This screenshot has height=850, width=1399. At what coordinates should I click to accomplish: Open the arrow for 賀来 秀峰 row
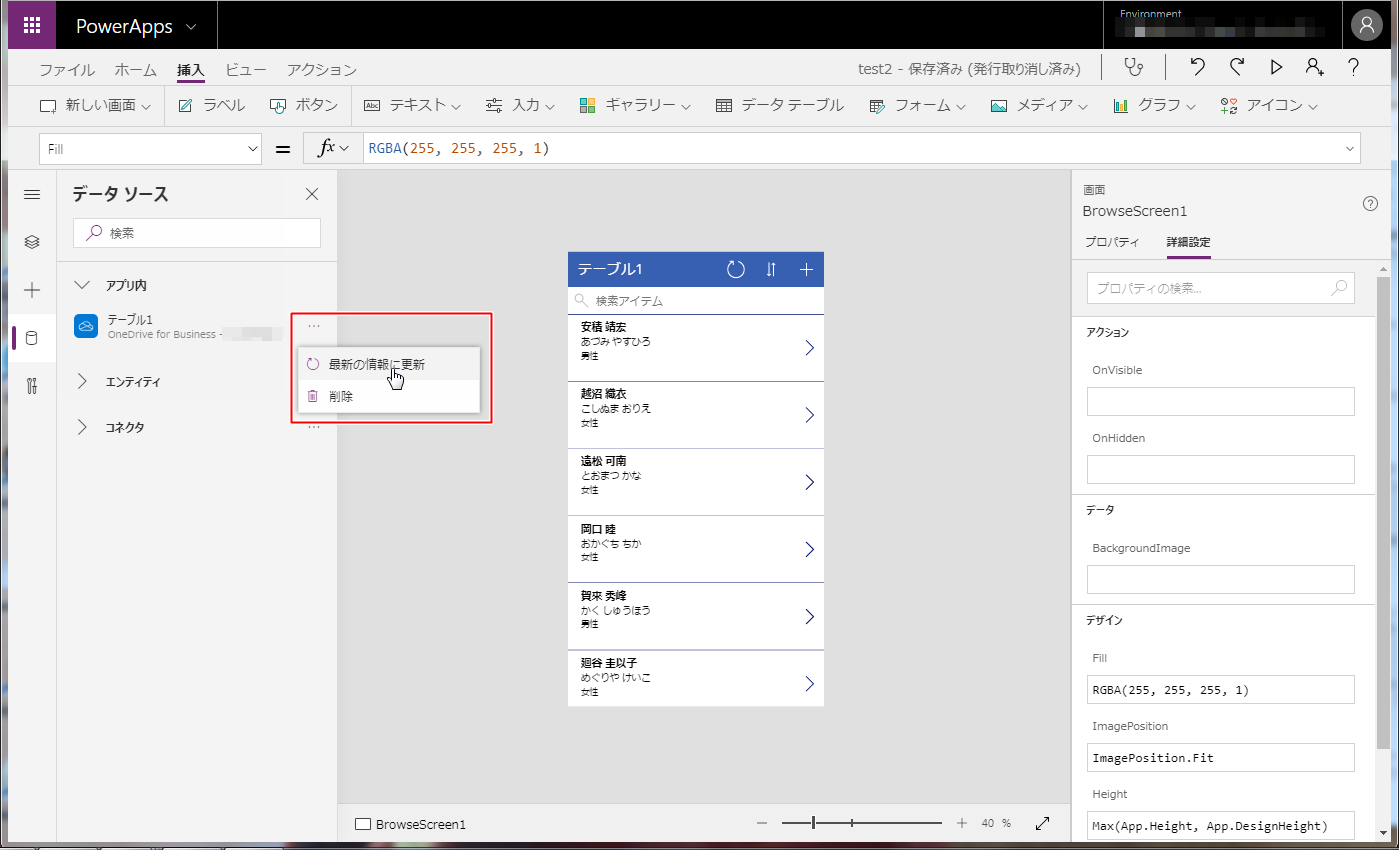coord(809,616)
